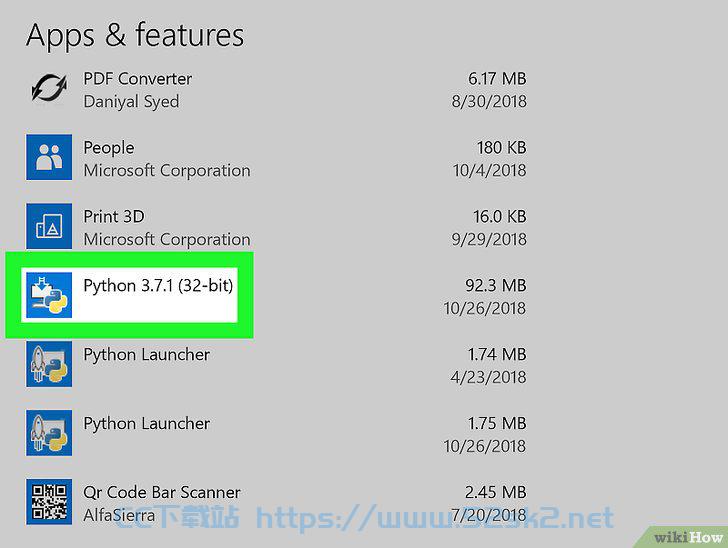Screen dimensions: 728x548
Task: Click the 6.17 MB size label
Action: pos(497,78)
